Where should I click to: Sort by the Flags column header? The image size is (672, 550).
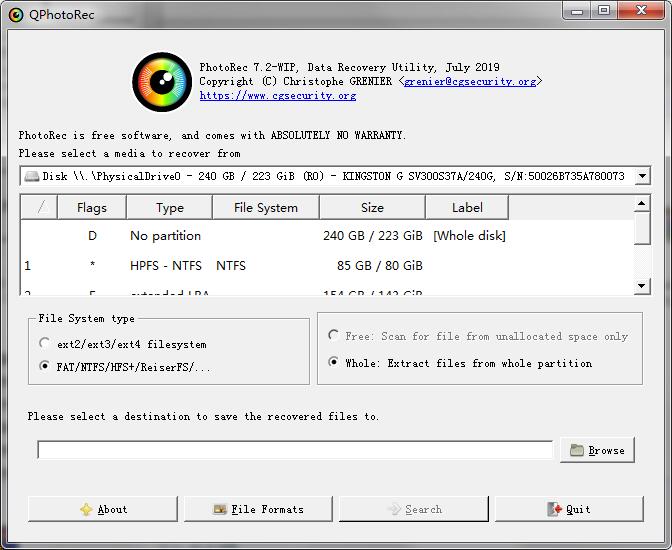point(92,207)
